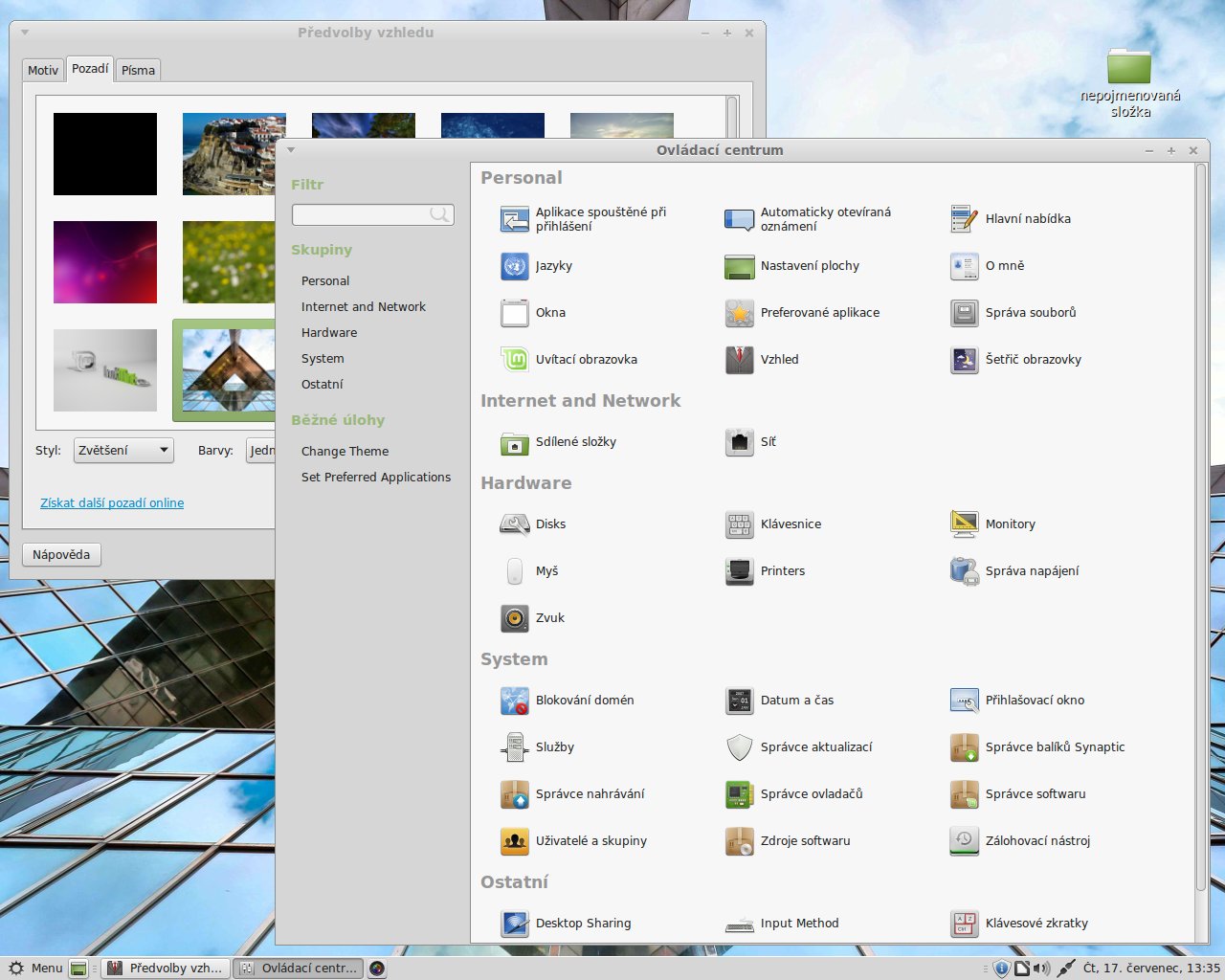Launch the Disks utility

(515, 524)
